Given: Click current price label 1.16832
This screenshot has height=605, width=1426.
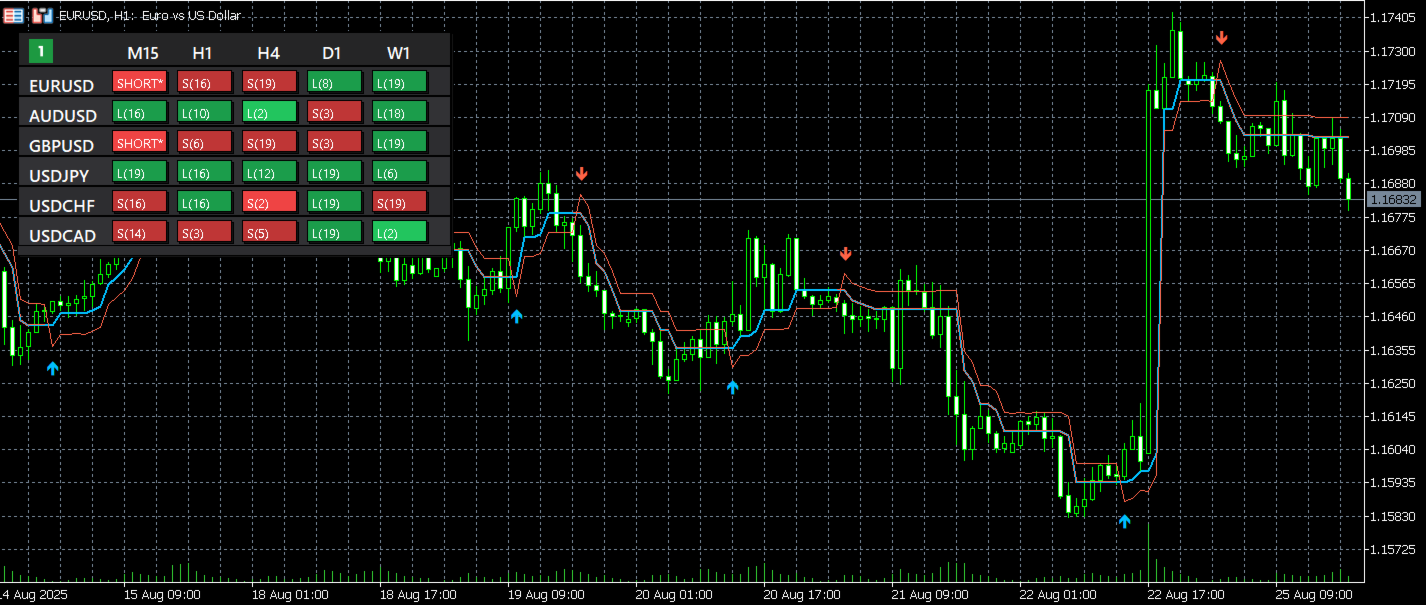Looking at the screenshot, I should (1394, 200).
